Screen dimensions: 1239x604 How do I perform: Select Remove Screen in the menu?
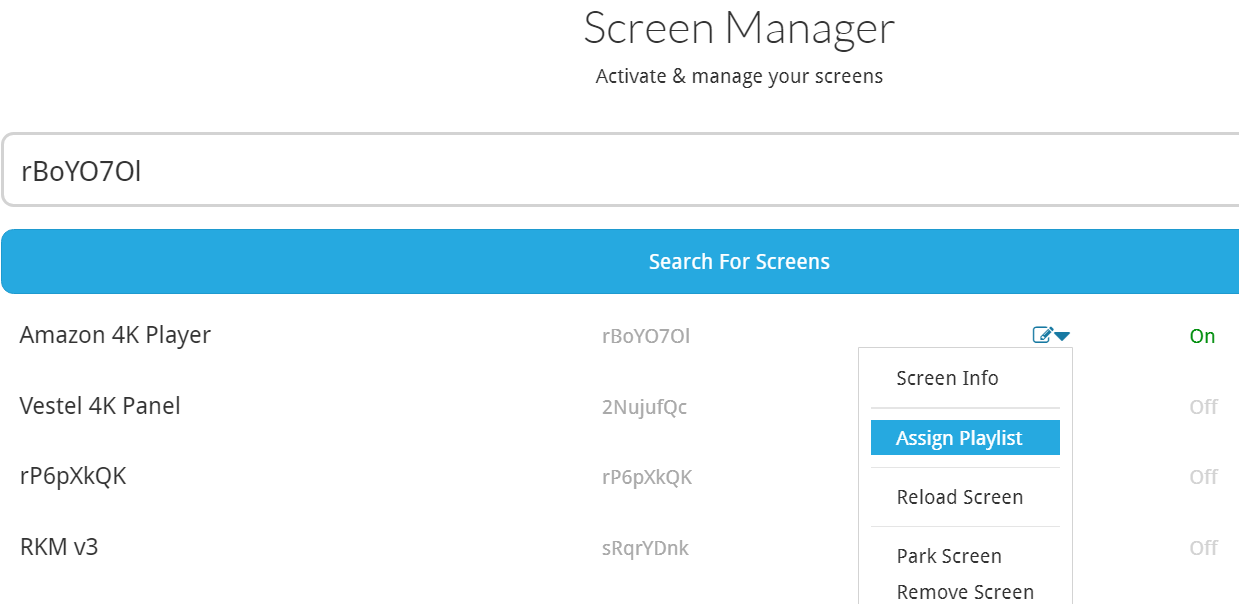point(964,592)
